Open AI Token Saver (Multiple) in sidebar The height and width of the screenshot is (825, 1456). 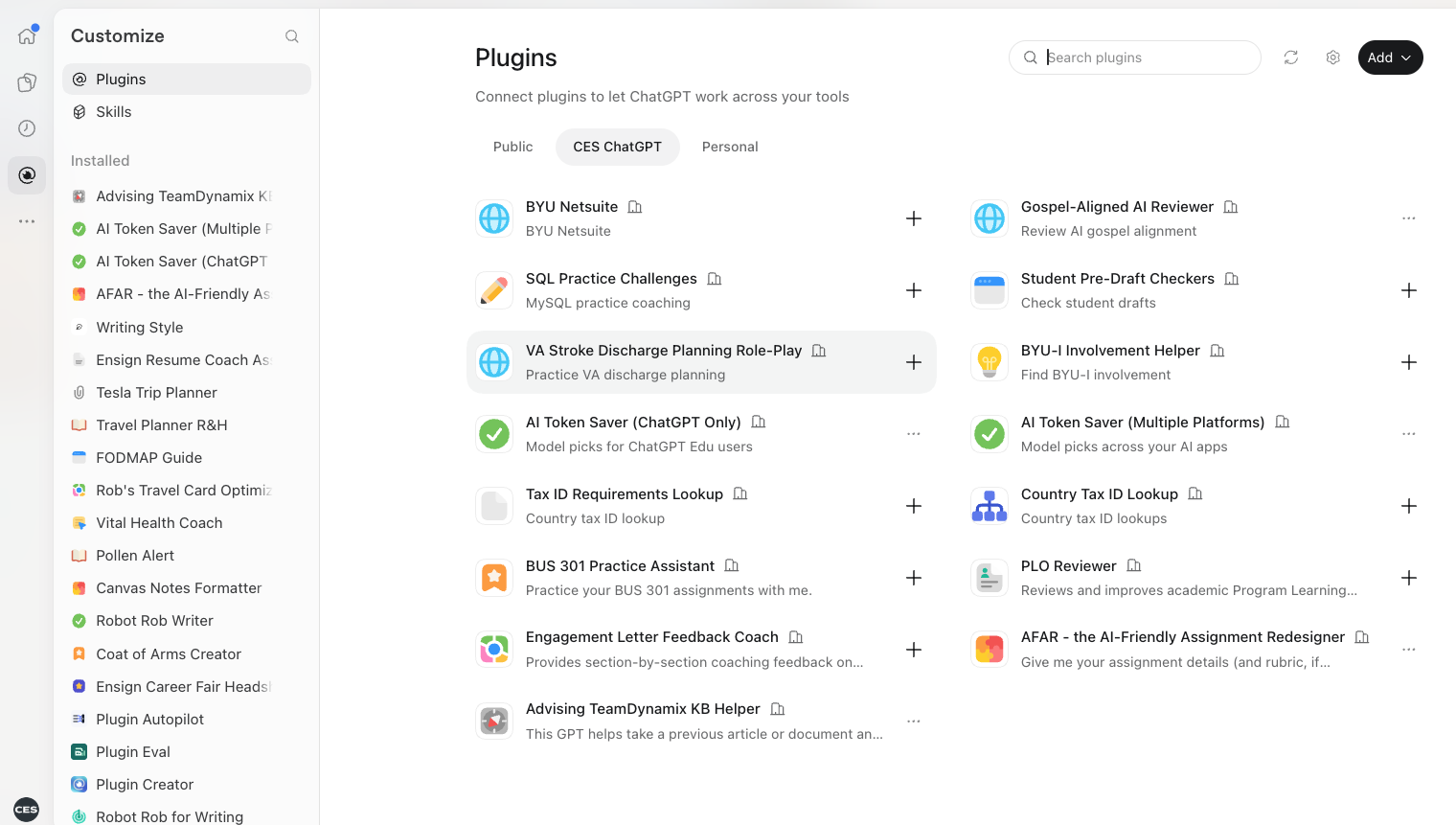pos(187,229)
